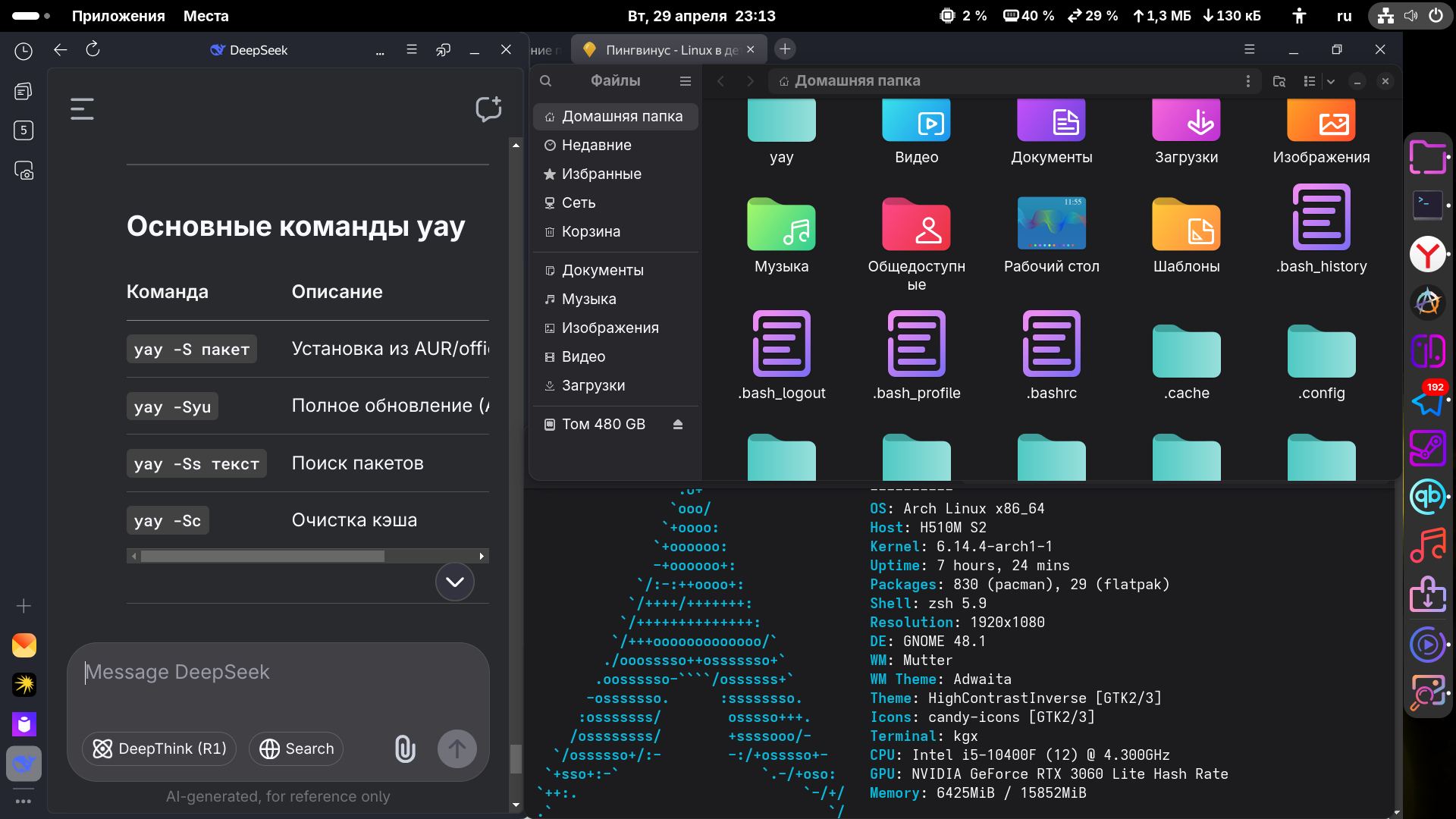Screen dimensions: 1456x819
Task: Open Telegram with 192 badge in dock
Action: 1428,401
